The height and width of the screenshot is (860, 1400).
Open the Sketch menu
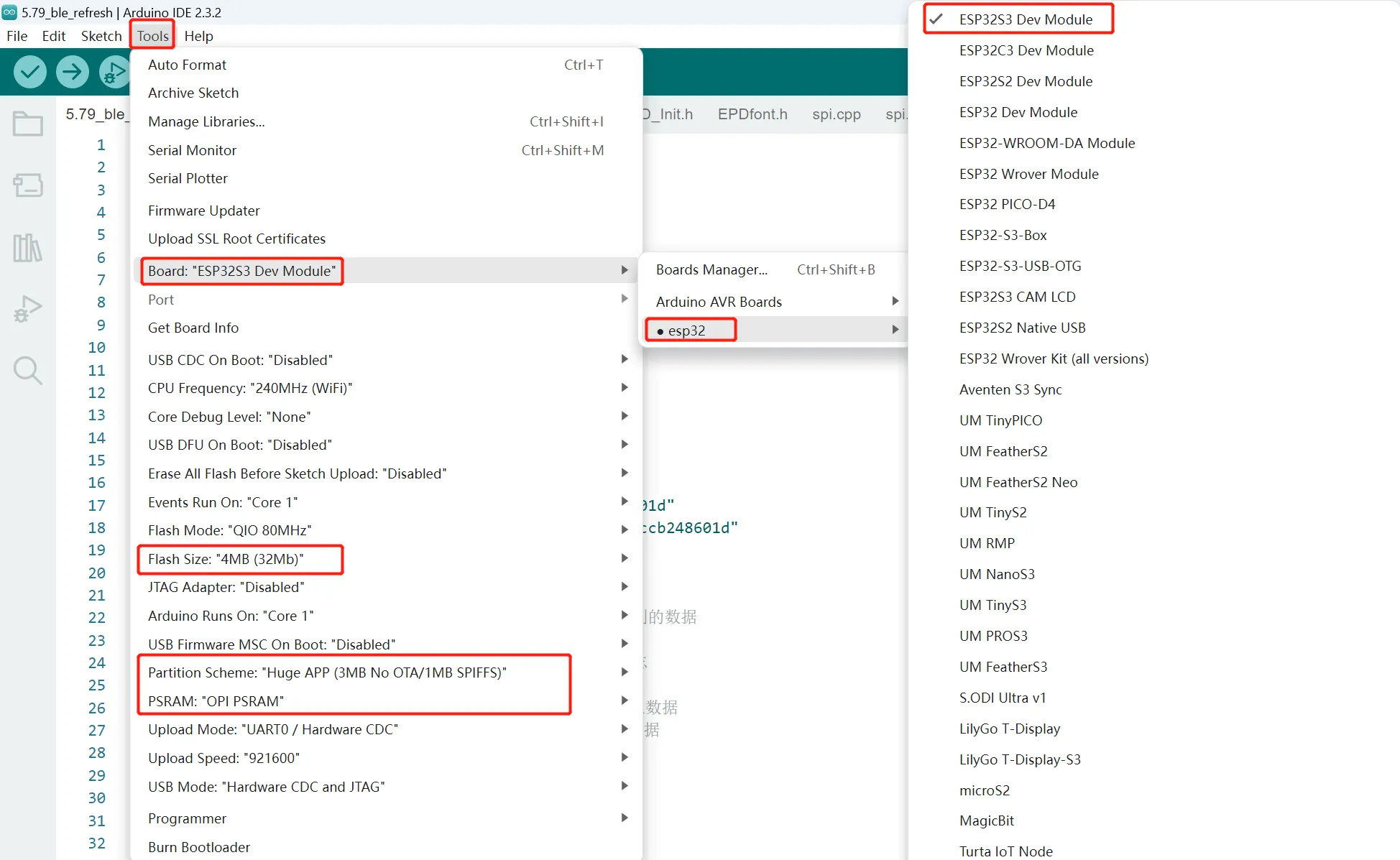click(101, 36)
